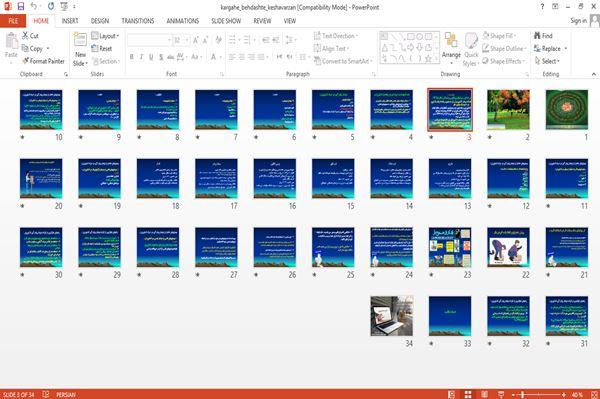Select slide 15 thumbnail
600x399 pixels.
(333, 178)
